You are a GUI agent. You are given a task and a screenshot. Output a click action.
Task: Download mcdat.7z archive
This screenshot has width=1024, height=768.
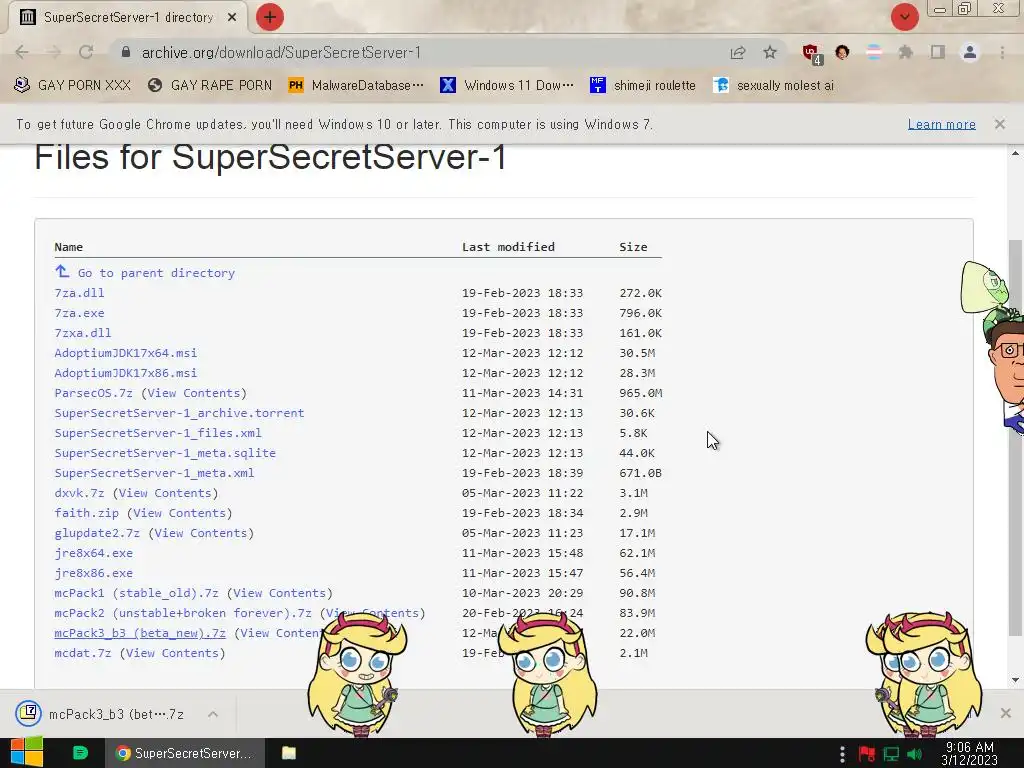point(83,653)
